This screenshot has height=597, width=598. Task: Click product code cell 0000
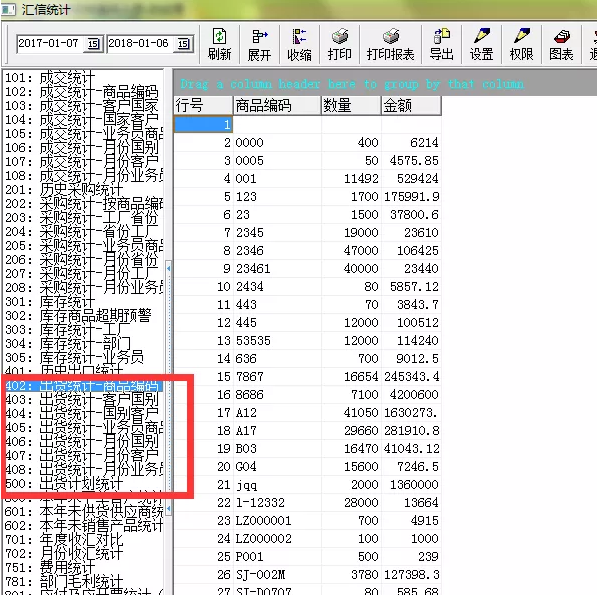tap(277, 143)
